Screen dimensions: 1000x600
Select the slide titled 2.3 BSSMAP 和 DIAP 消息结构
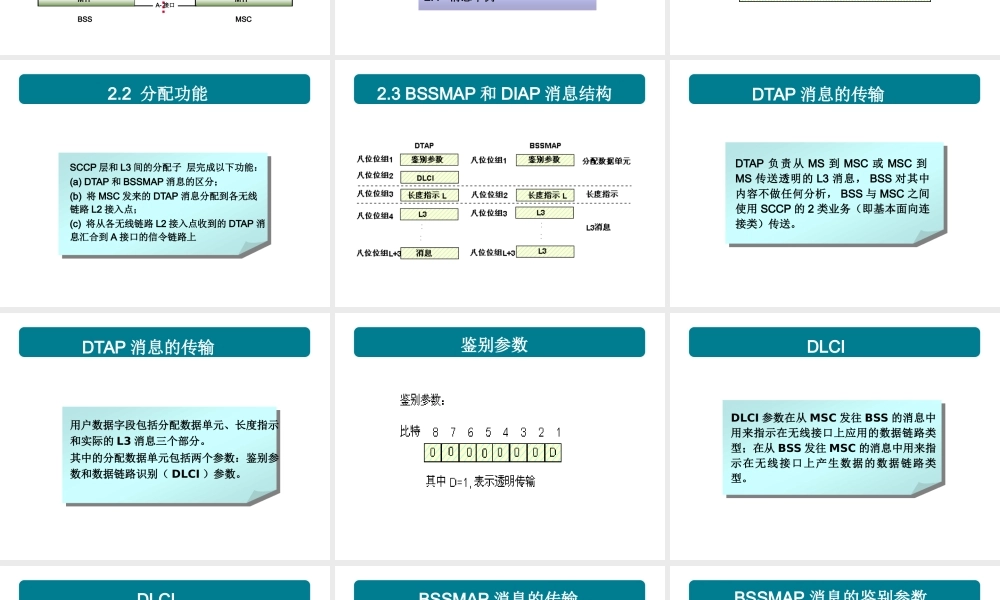[x=499, y=184]
